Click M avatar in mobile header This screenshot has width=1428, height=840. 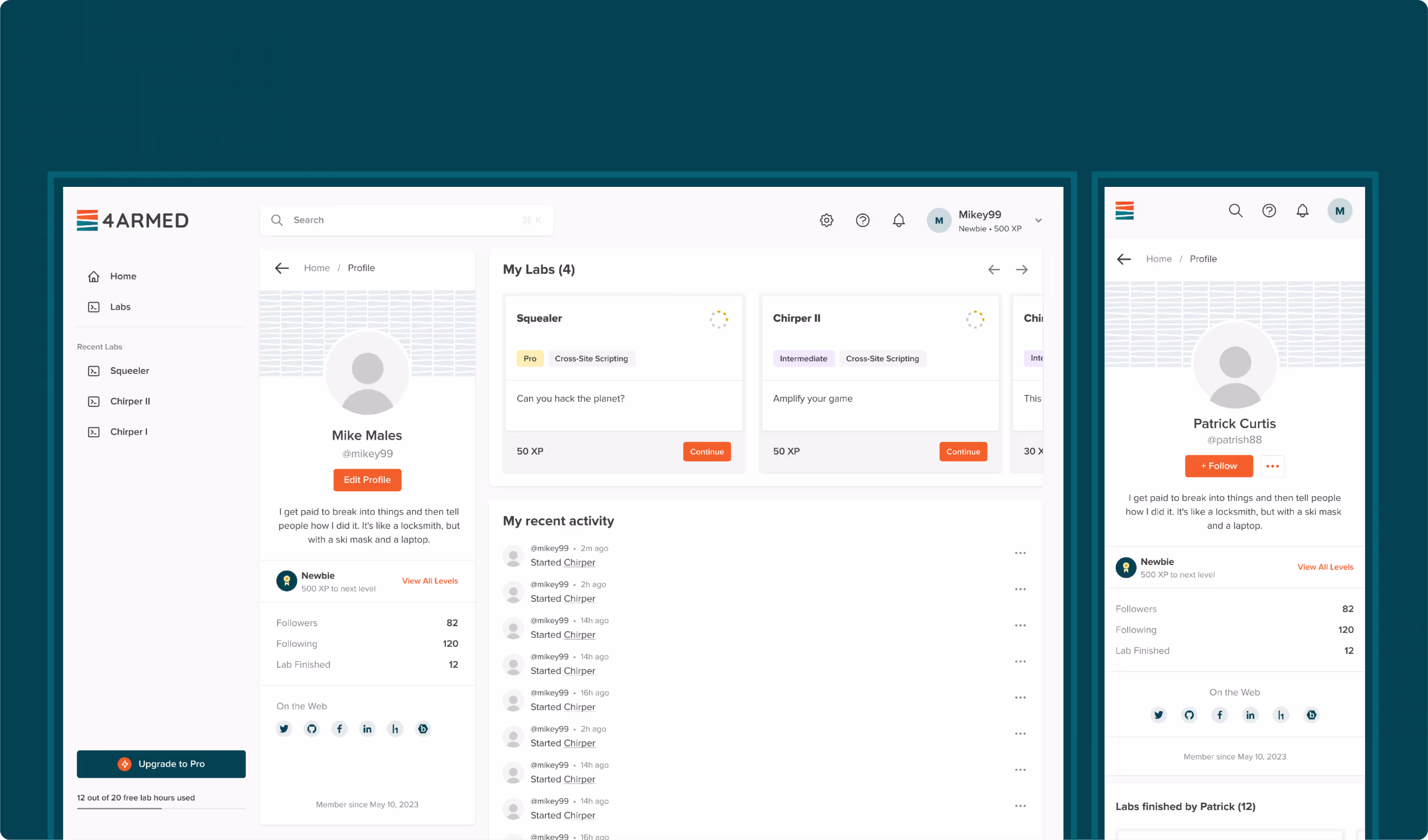tap(1339, 211)
